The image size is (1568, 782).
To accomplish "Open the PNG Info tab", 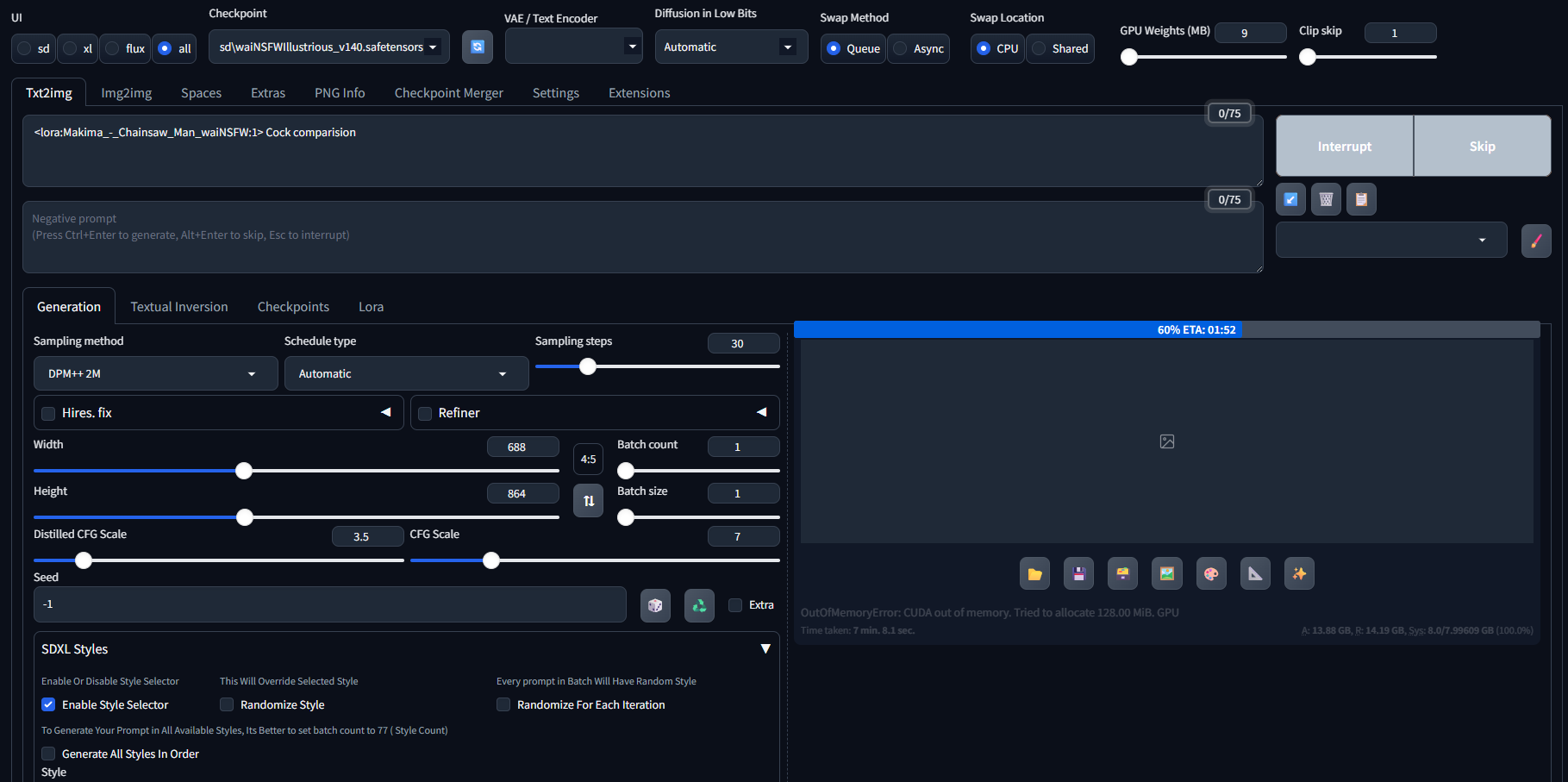I will coord(340,93).
